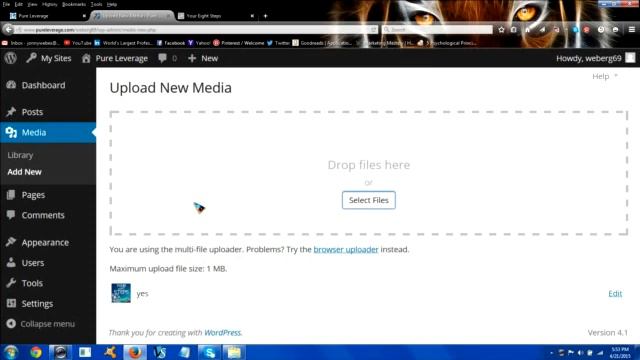Select the Media sidebar section
This screenshot has height=360, width=640.
[48, 132]
